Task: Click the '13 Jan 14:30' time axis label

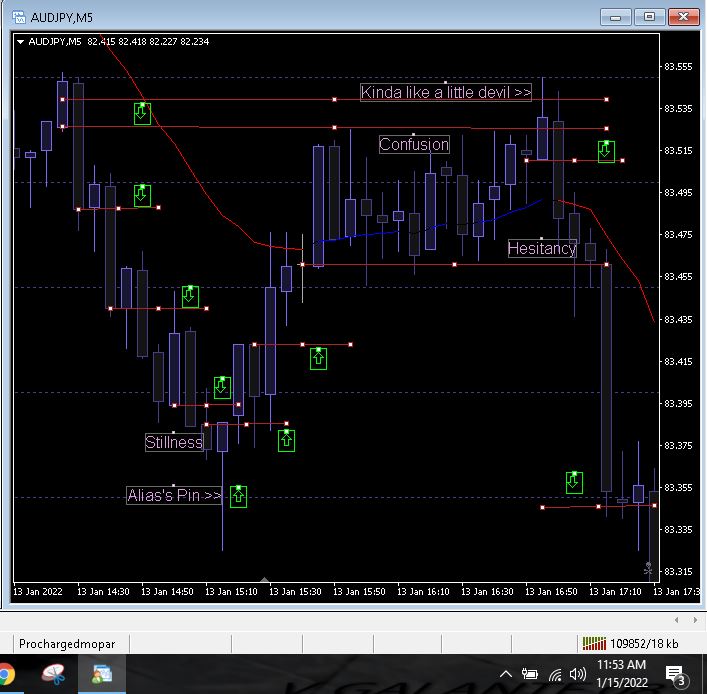Action: (x=103, y=592)
